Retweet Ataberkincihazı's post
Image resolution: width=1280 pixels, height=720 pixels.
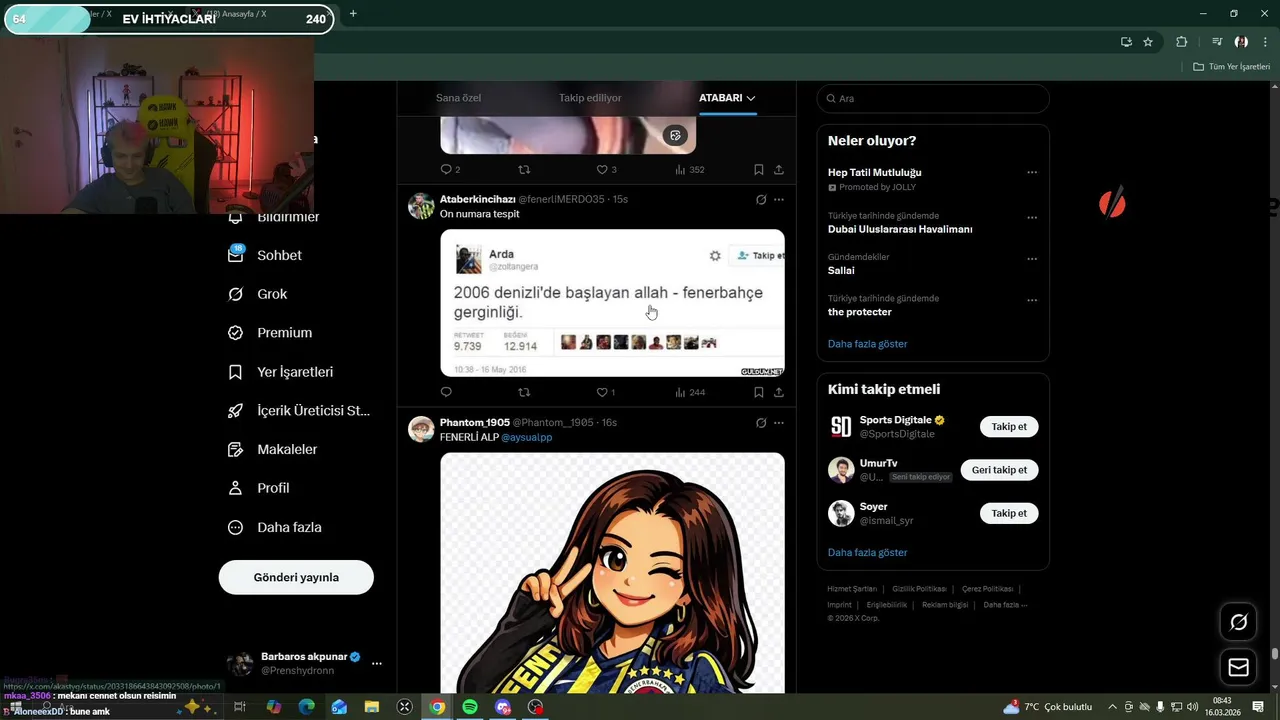(x=524, y=392)
